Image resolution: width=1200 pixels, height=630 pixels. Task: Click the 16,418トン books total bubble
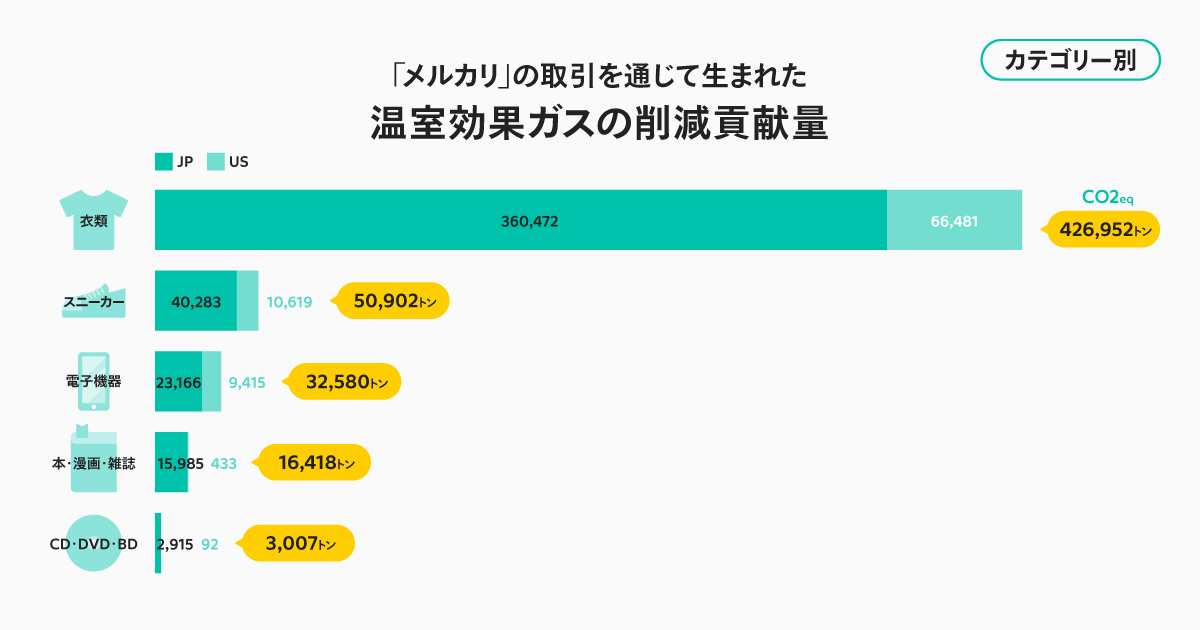point(316,462)
